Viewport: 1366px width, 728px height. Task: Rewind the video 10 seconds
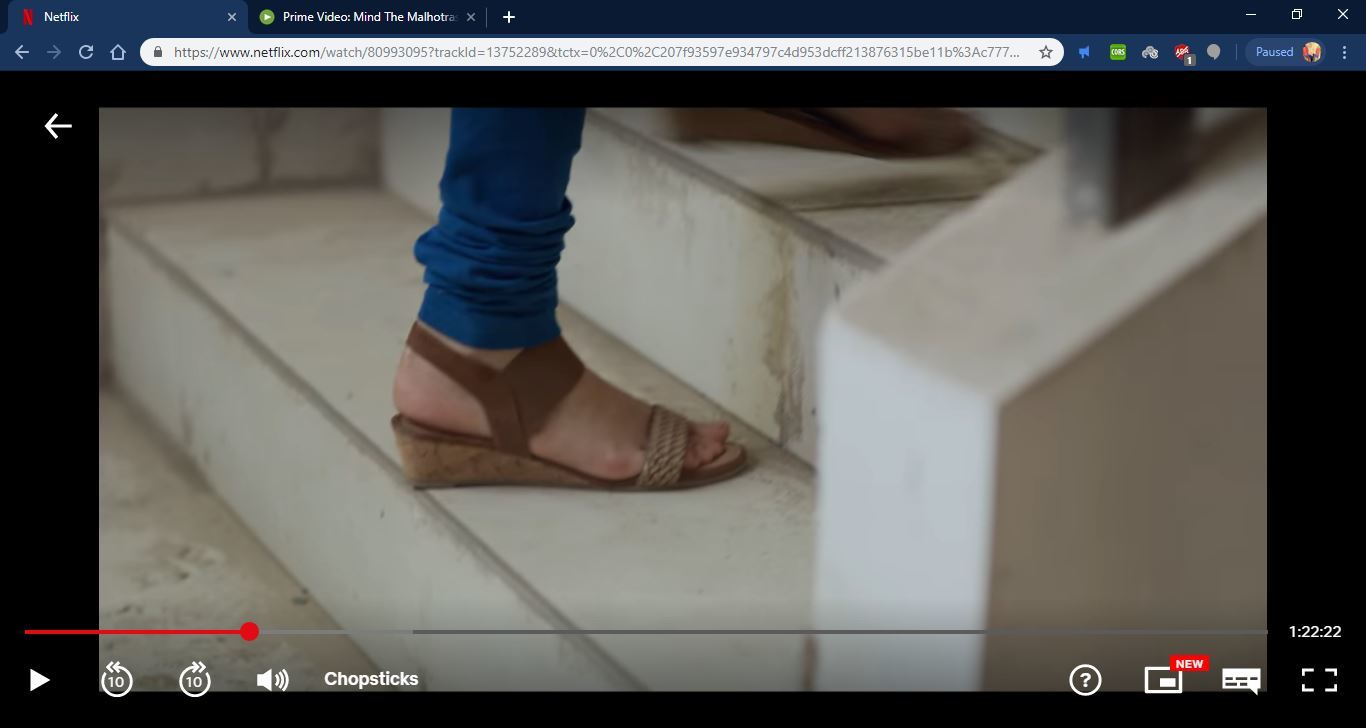[x=116, y=679]
